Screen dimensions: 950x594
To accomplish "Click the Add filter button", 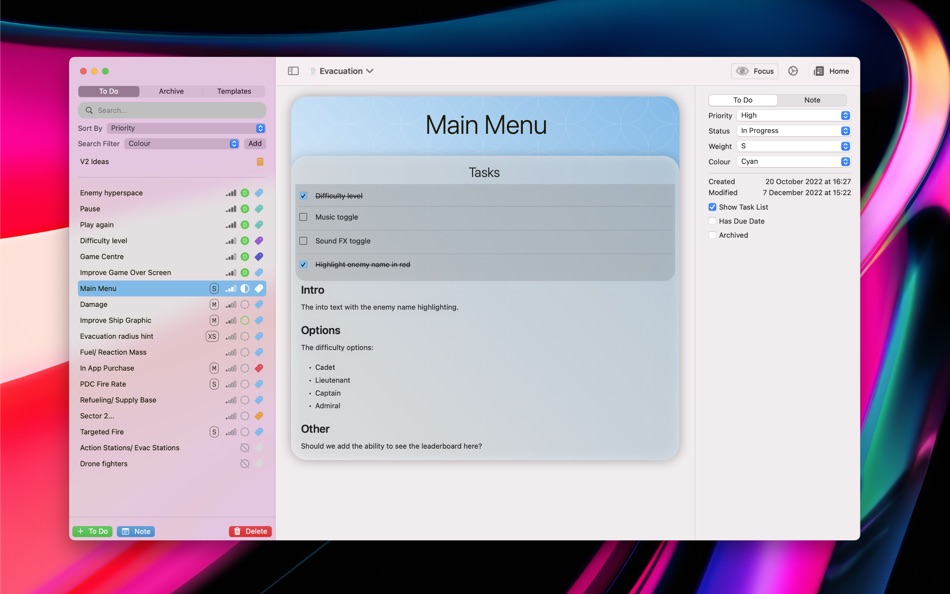I will (x=255, y=144).
